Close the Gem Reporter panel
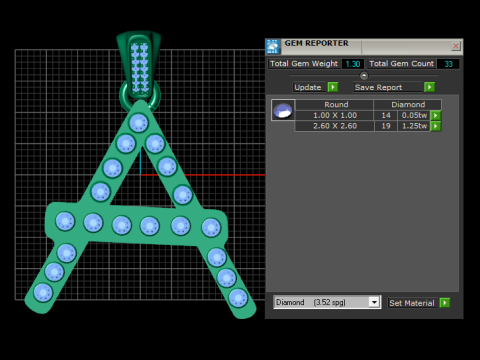 pos(456,46)
